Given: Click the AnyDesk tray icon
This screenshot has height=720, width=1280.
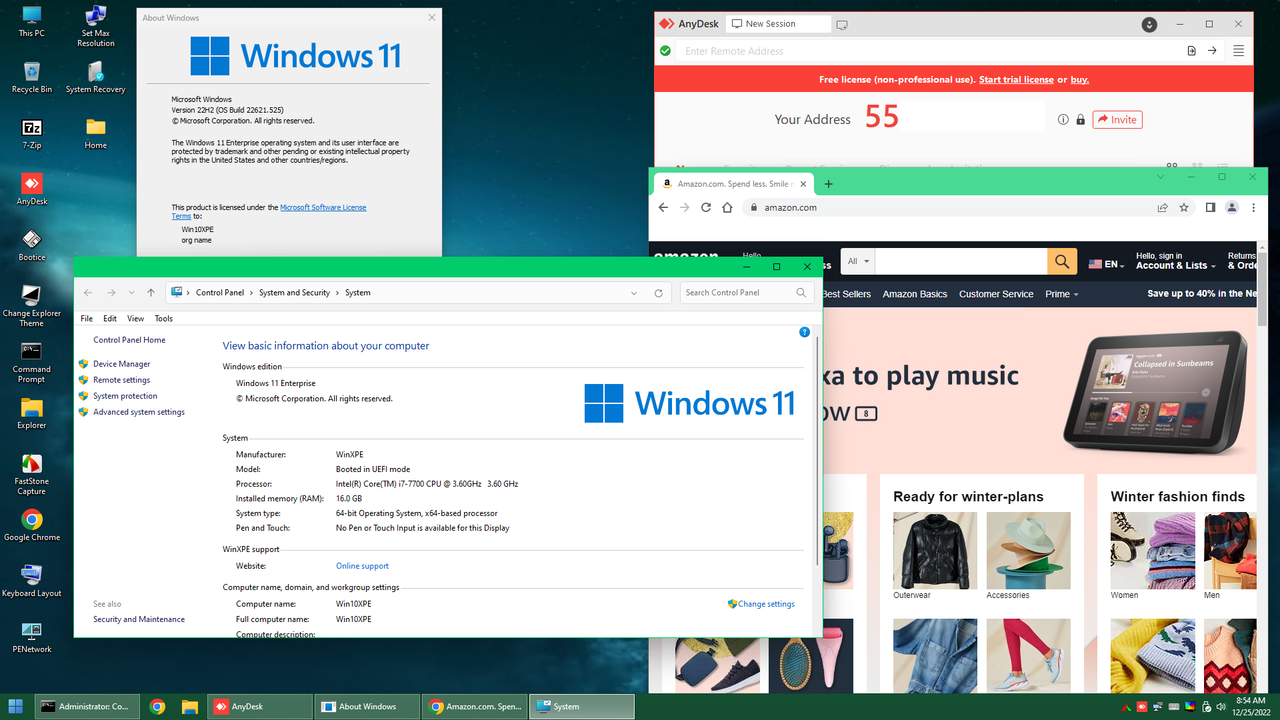Looking at the screenshot, I should point(1141,706).
